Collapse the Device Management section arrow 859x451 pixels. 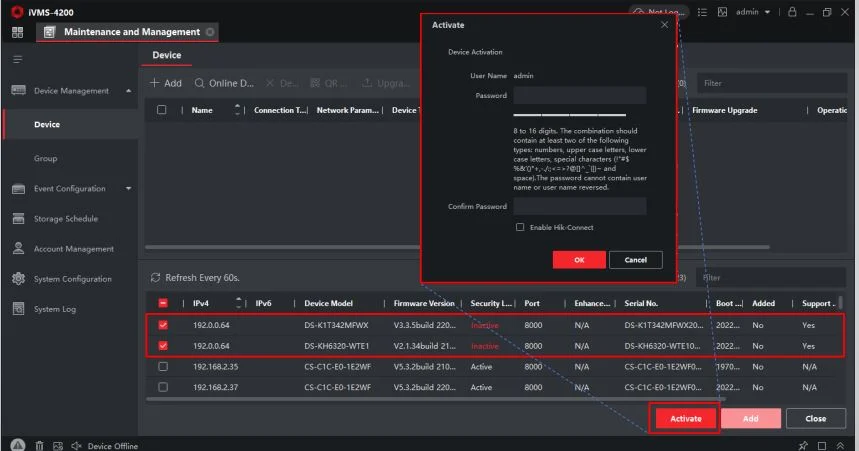click(x=128, y=91)
